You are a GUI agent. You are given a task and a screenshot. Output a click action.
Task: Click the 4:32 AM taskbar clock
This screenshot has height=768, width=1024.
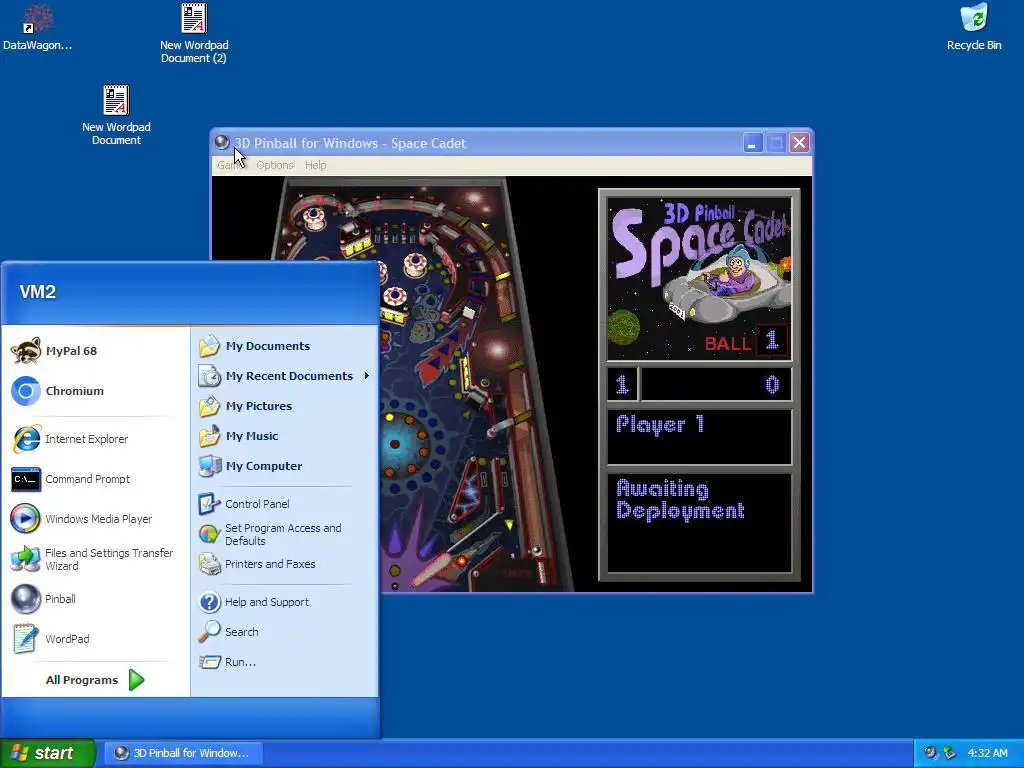(987, 753)
